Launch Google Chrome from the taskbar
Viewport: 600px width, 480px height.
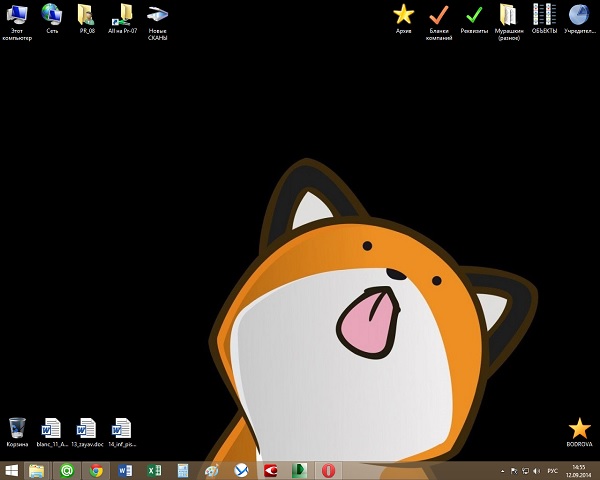click(x=96, y=470)
